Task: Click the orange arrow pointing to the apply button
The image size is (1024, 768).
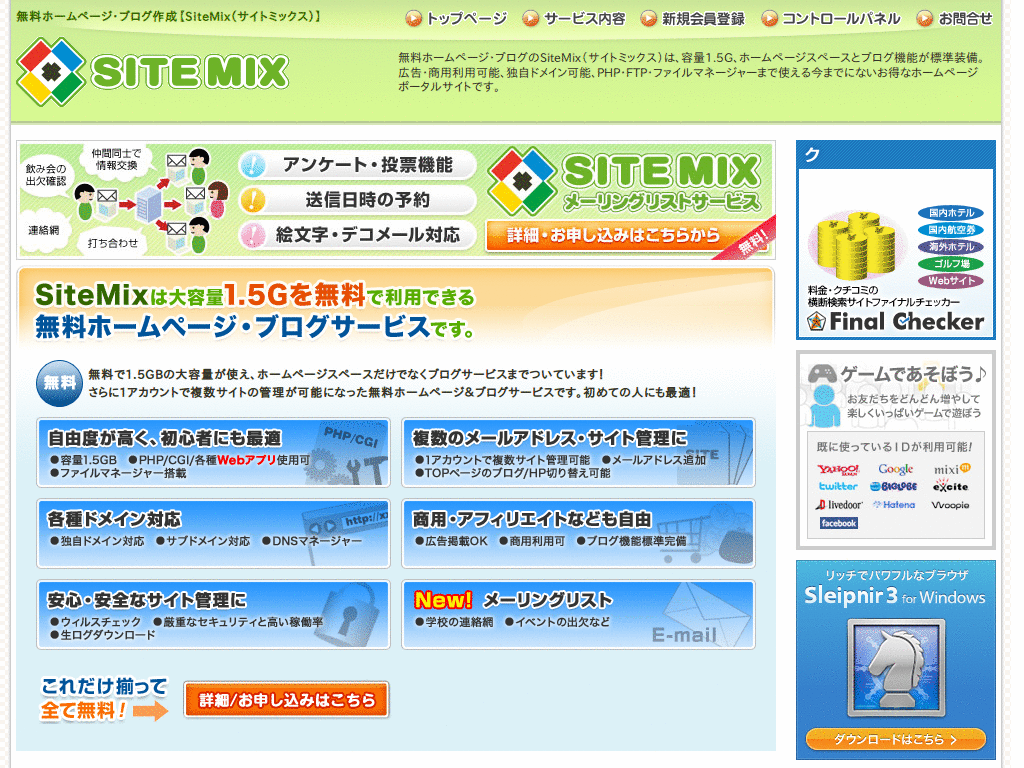Action: [x=151, y=711]
